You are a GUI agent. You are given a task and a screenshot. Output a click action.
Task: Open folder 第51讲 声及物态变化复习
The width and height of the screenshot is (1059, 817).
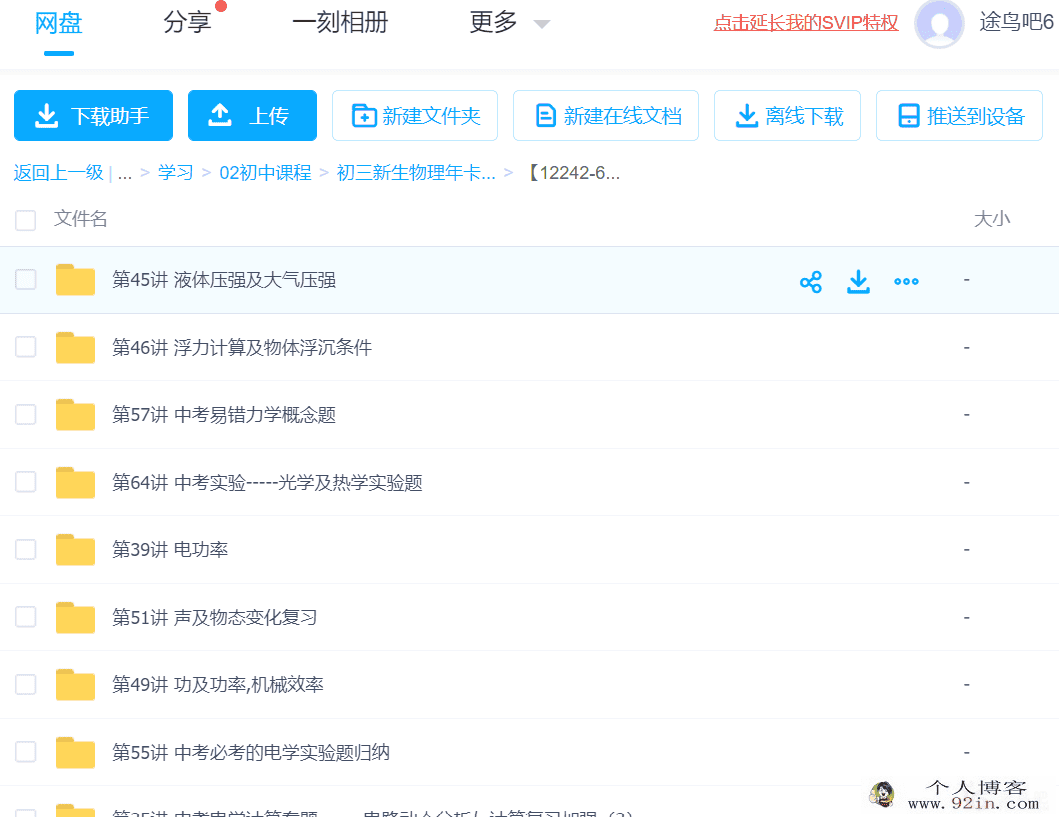tap(214, 617)
